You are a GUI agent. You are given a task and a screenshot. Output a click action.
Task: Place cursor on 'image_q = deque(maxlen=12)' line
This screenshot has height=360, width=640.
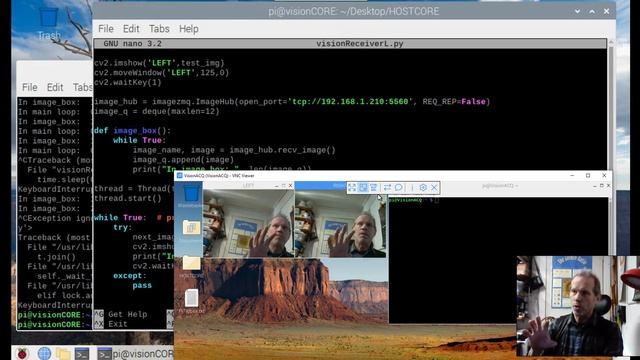[x=157, y=111]
